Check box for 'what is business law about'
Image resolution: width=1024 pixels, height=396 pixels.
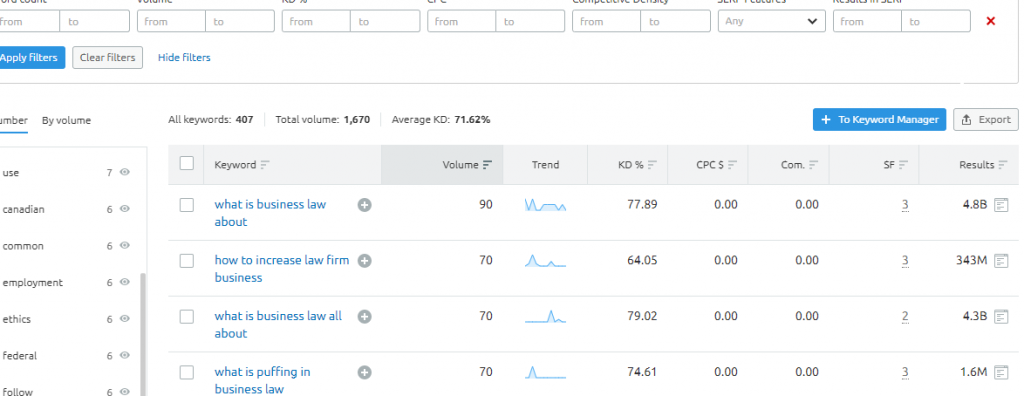[187, 205]
